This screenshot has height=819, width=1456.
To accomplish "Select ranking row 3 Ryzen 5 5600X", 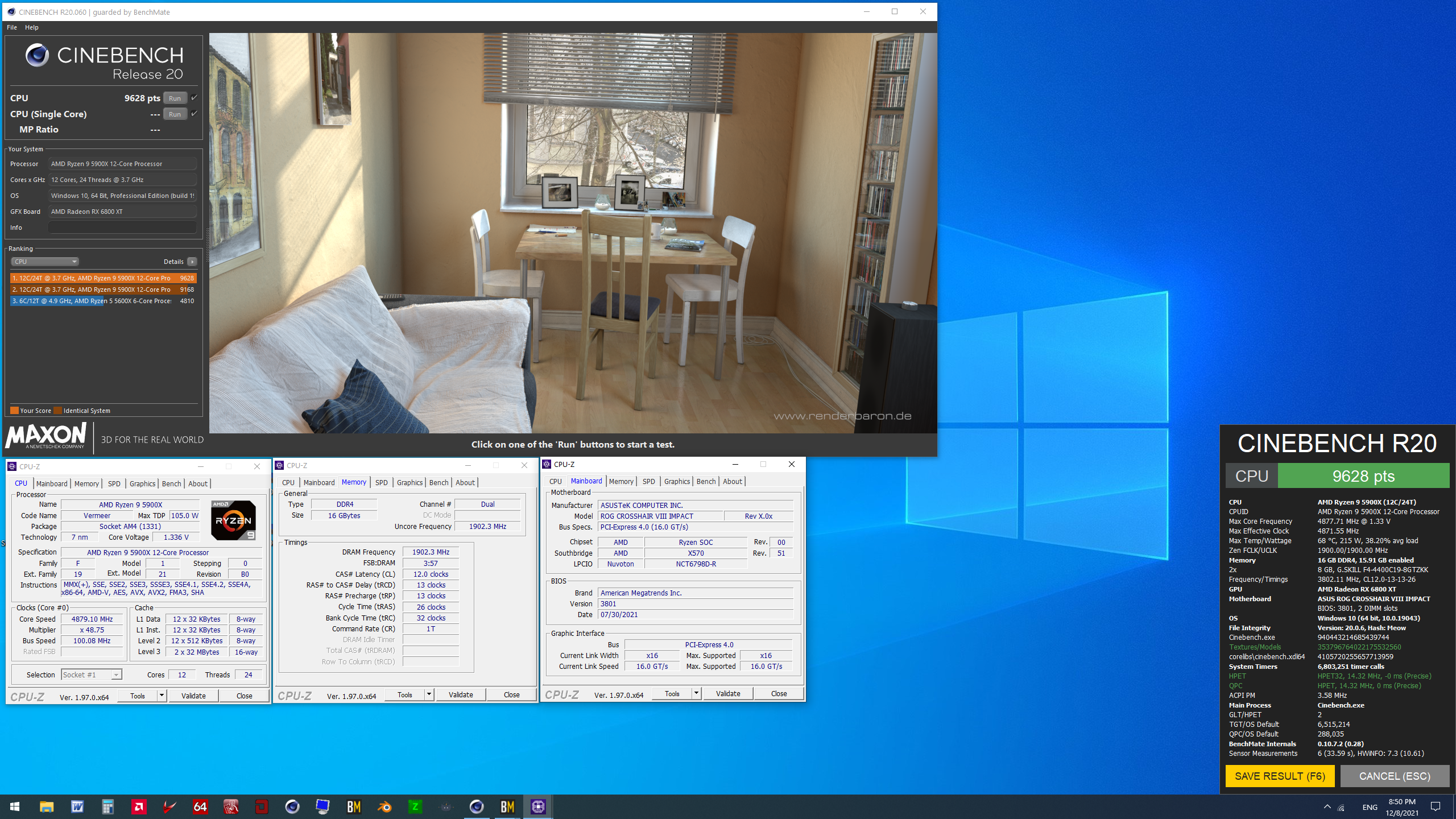I will pyautogui.click(x=103, y=301).
